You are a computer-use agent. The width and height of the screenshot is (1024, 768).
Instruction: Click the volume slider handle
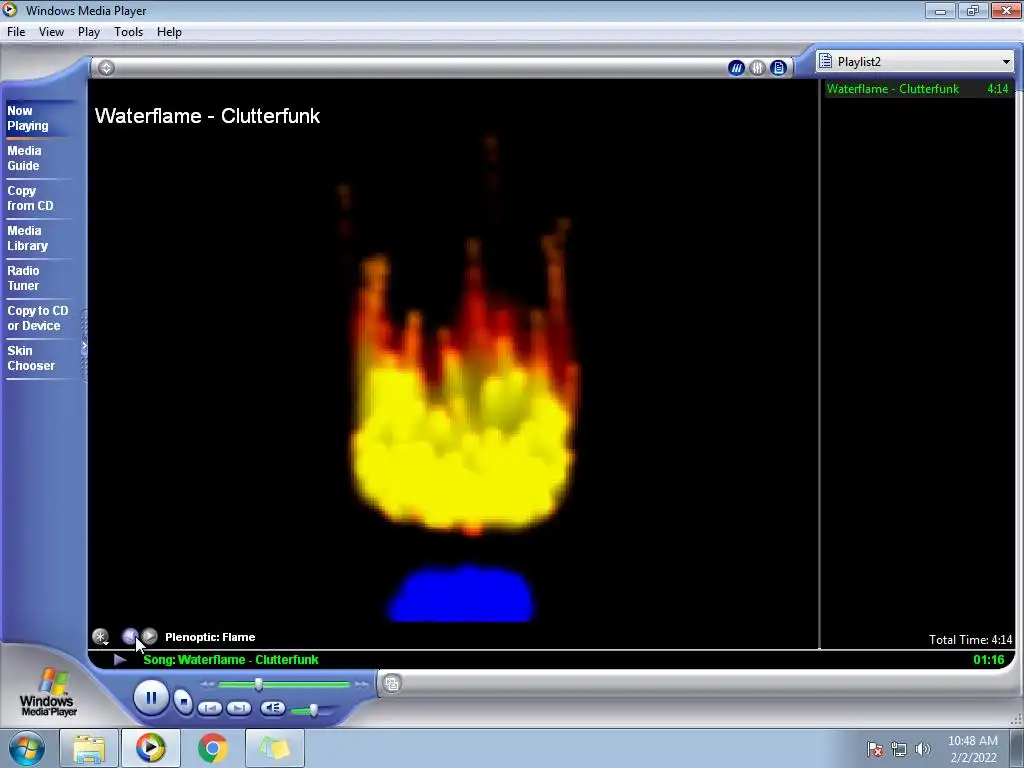[313, 709]
